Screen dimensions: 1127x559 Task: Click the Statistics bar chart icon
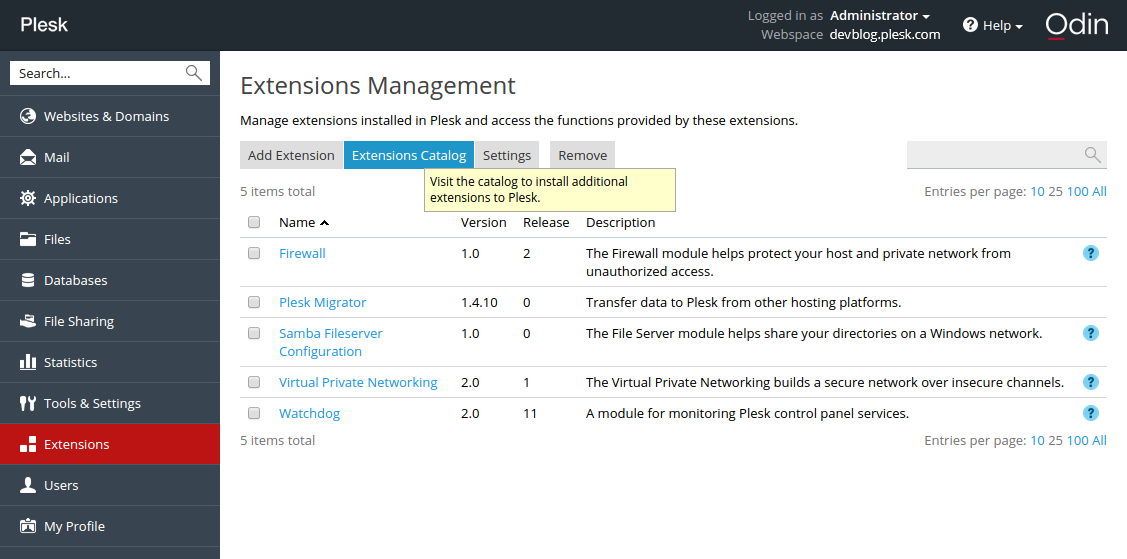[x=28, y=362]
